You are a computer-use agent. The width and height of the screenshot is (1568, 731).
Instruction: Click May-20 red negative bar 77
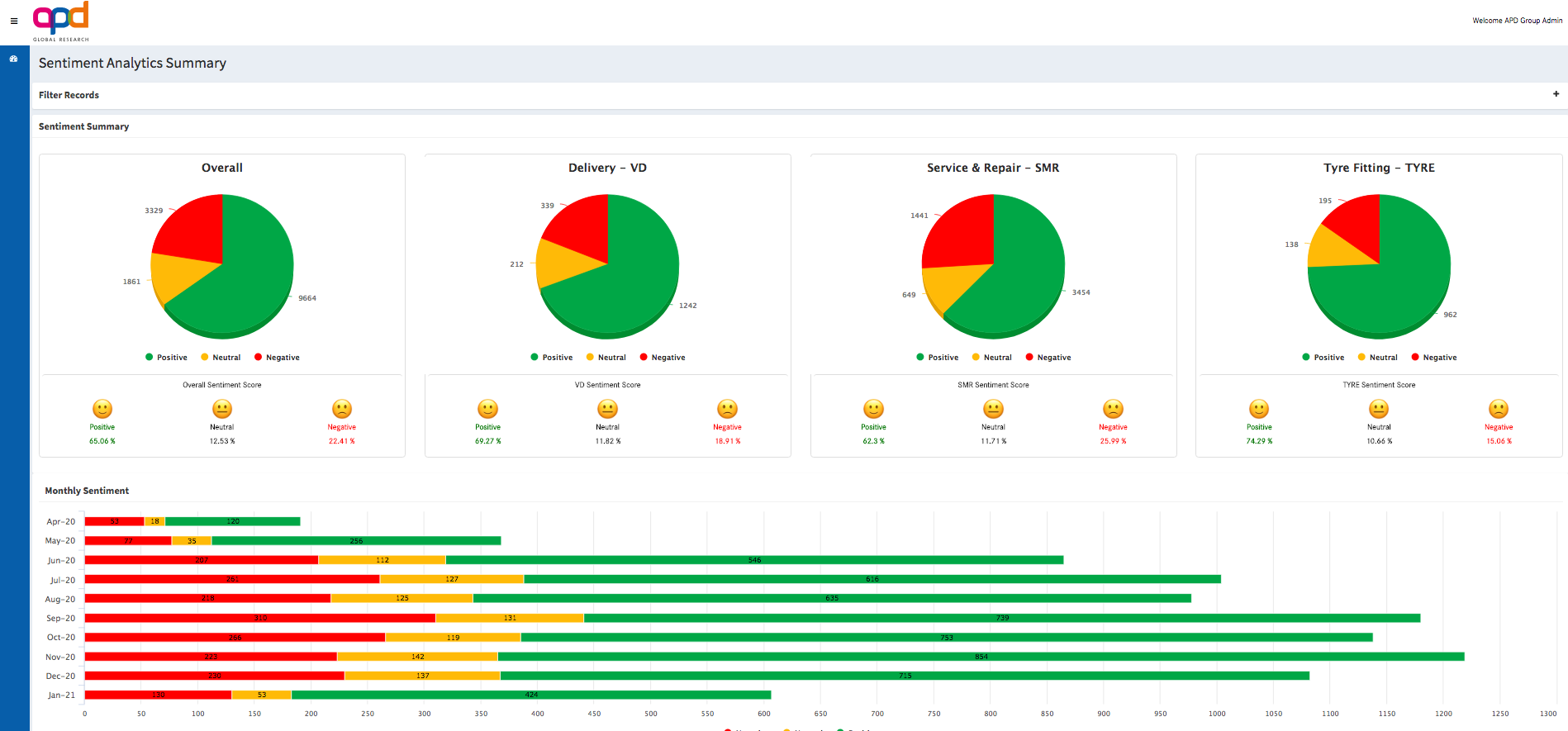[x=128, y=541]
